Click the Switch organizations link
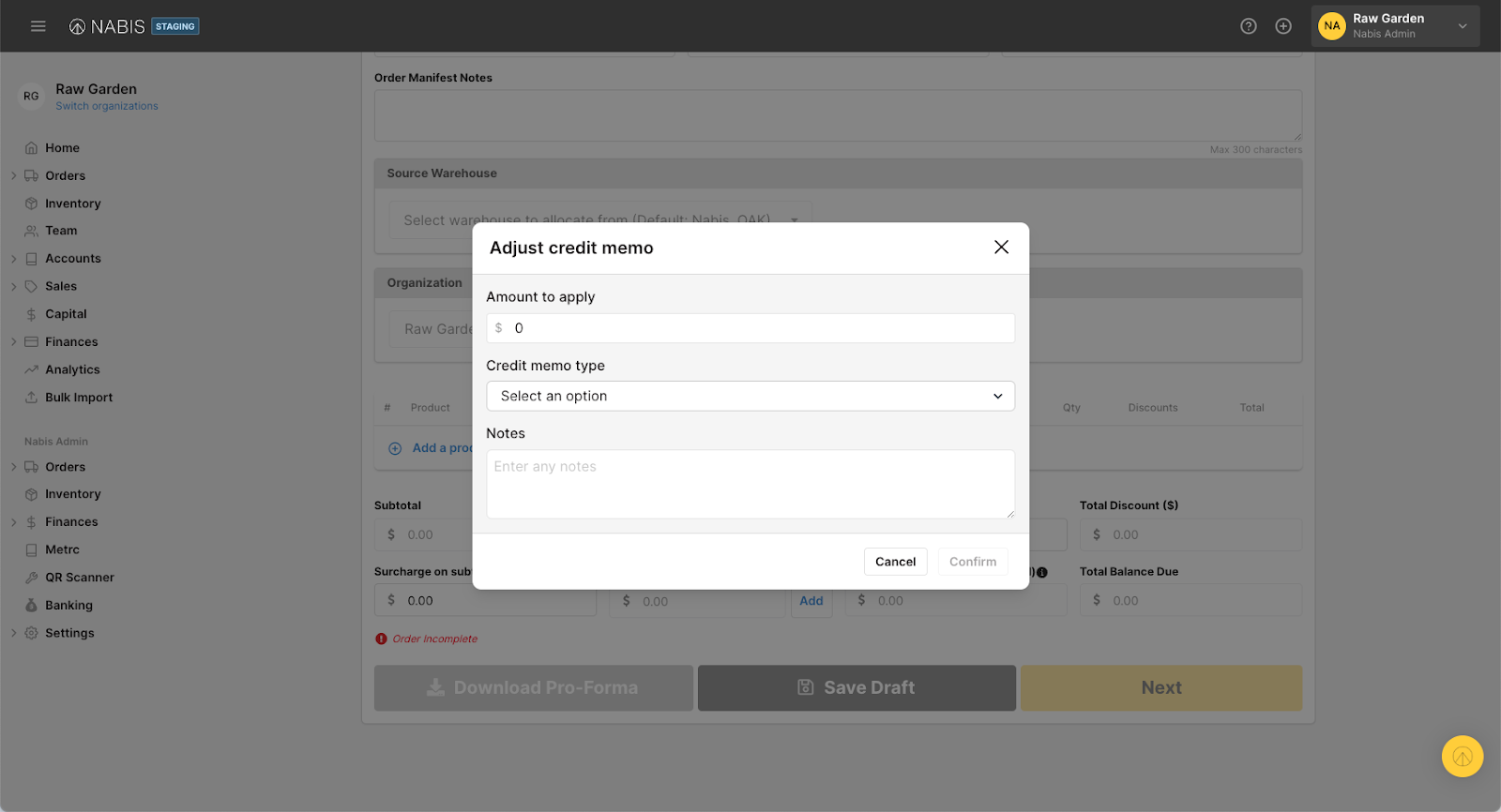This screenshot has height=812, width=1501. 106,106
